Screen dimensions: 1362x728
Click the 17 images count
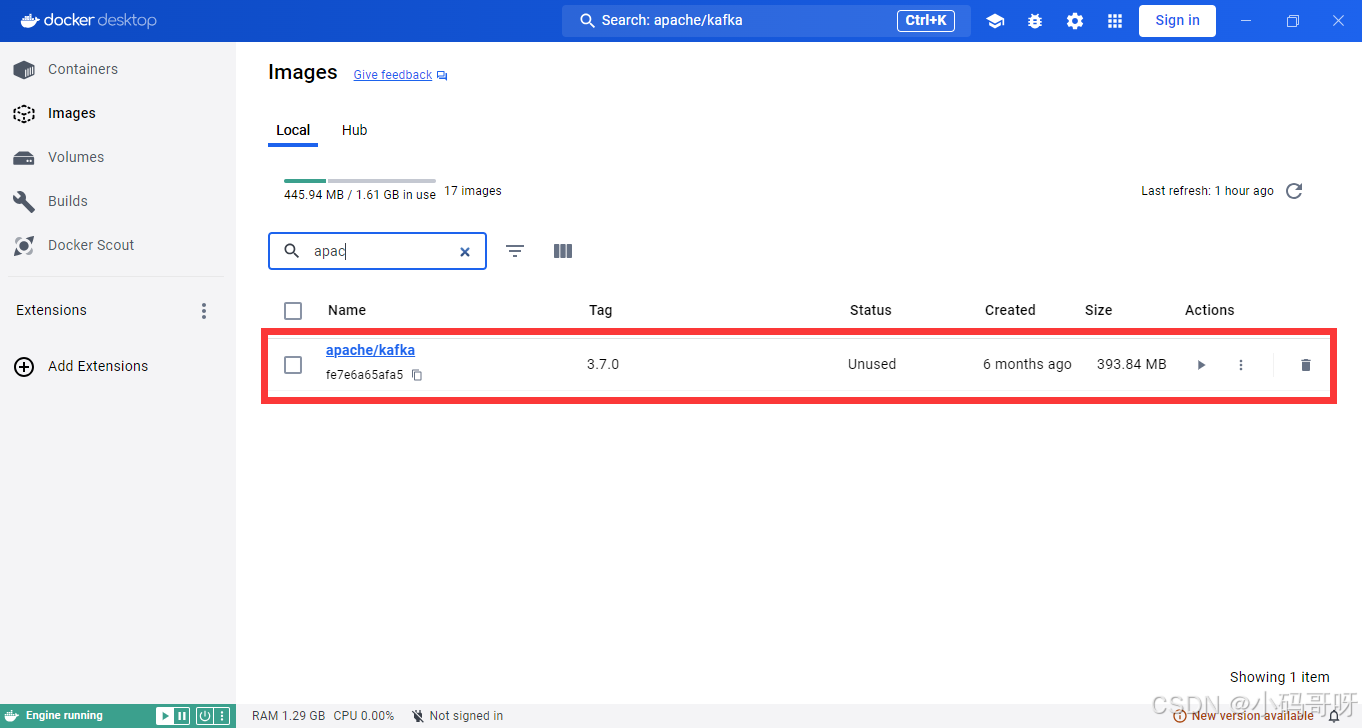(473, 191)
